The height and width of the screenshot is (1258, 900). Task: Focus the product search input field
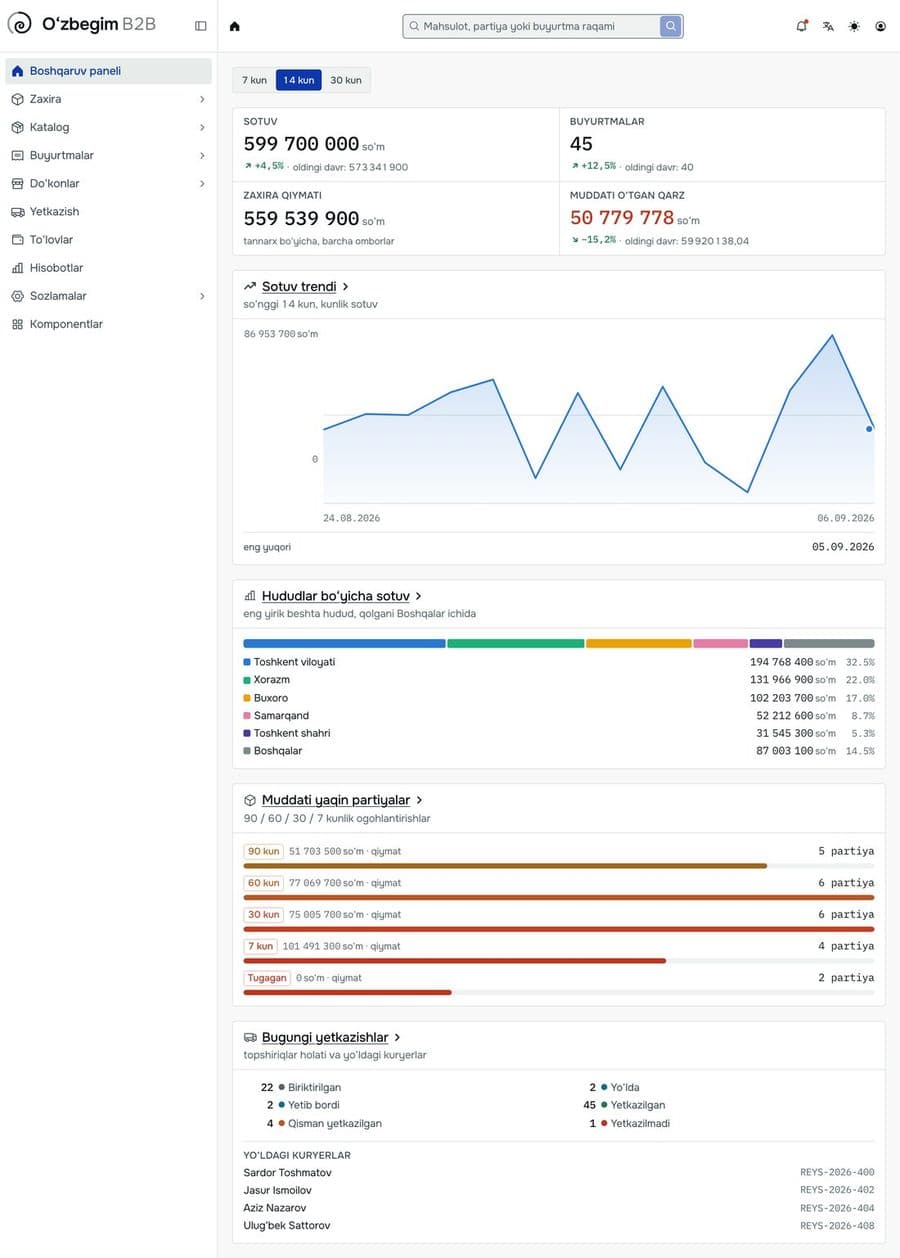pyautogui.click(x=533, y=26)
